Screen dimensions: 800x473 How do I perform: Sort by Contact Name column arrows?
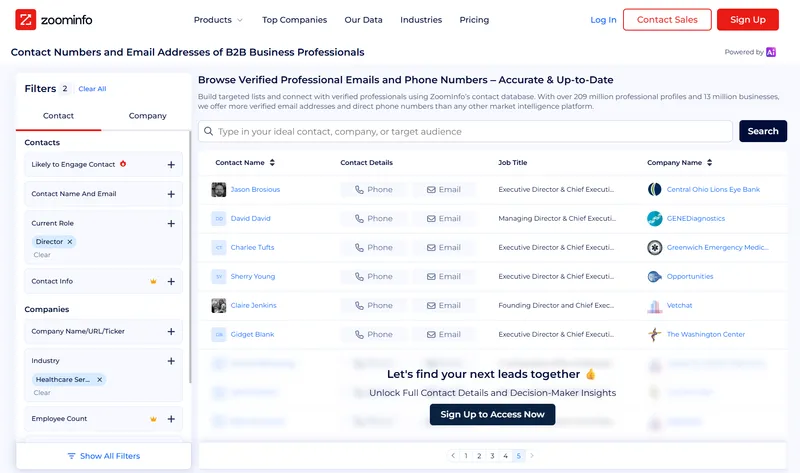click(x=272, y=162)
